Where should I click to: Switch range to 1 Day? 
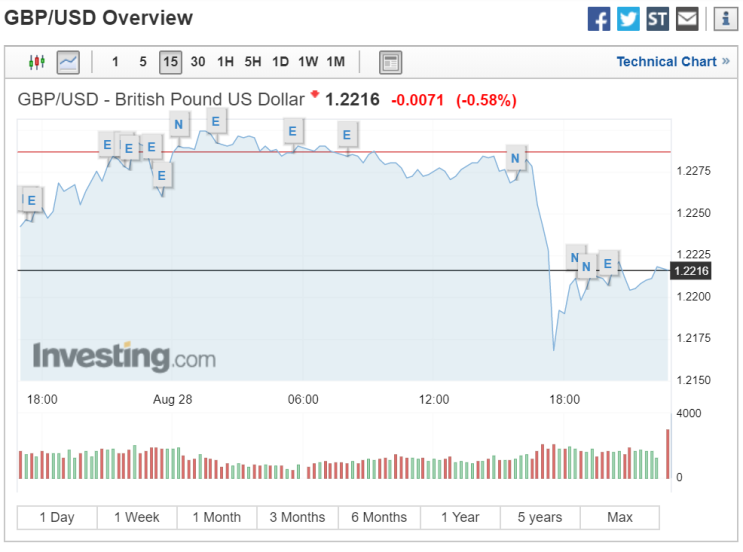57,517
